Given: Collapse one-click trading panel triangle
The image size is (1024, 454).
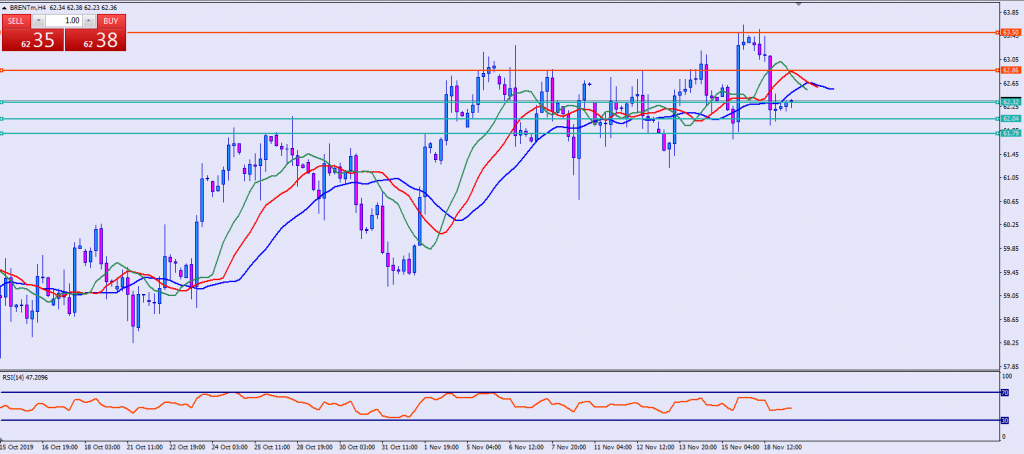Looking at the screenshot, I should pos(4,6).
